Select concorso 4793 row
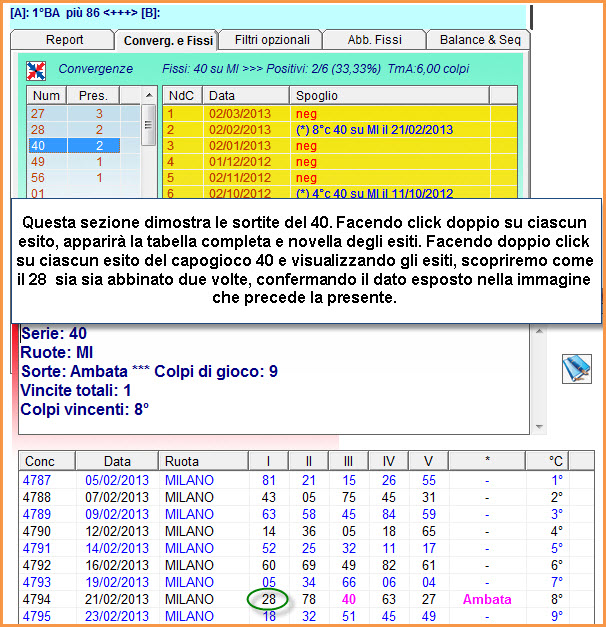Image resolution: width=606 pixels, height=627 pixels. [x=306, y=582]
